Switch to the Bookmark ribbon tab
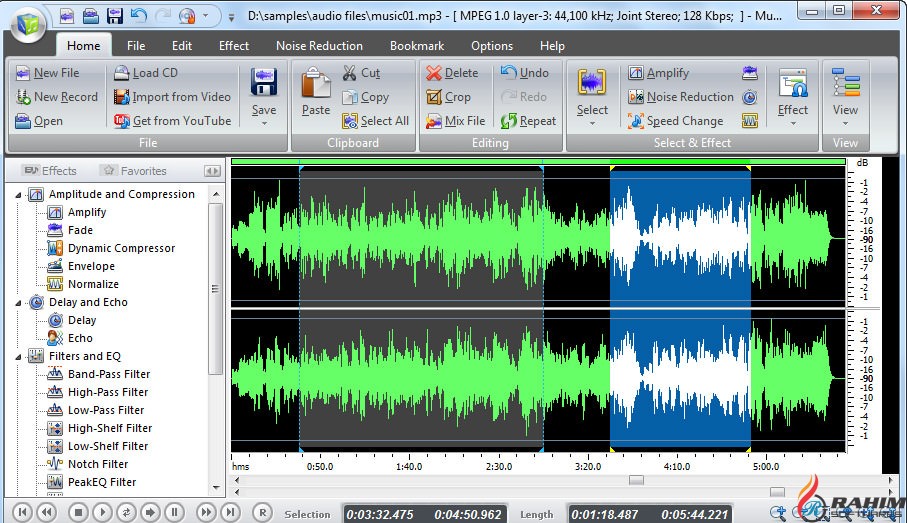The height and width of the screenshot is (523, 907). pos(417,46)
